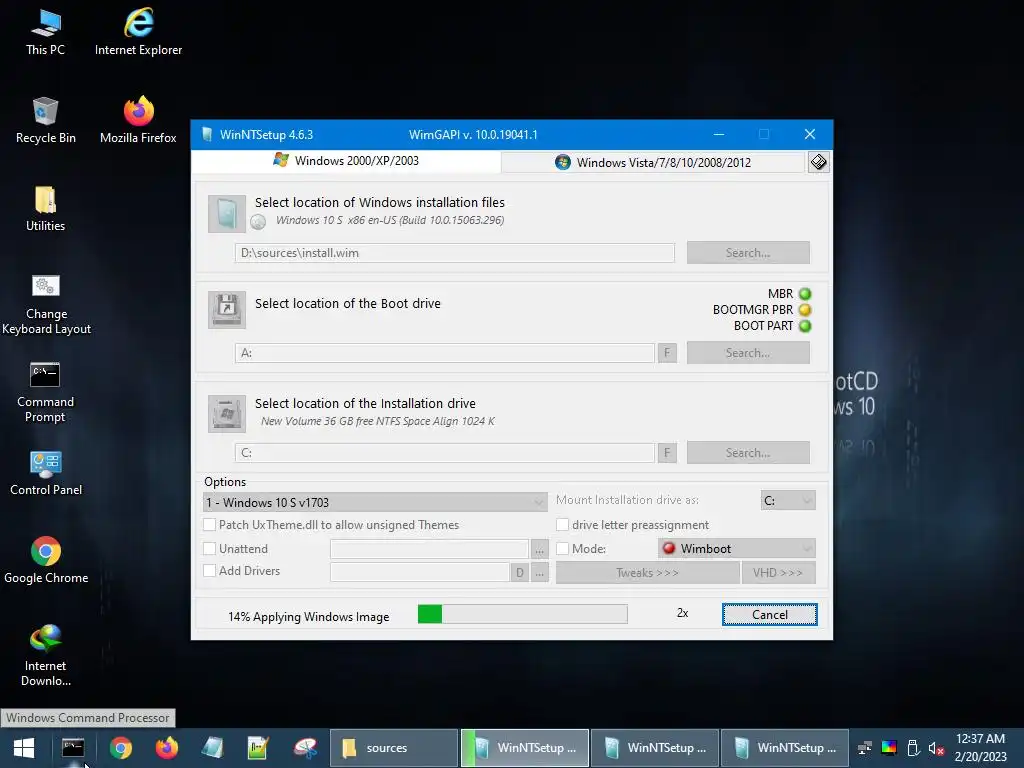Open the Utilities folder on desktop
1024x768 pixels.
click(x=45, y=208)
